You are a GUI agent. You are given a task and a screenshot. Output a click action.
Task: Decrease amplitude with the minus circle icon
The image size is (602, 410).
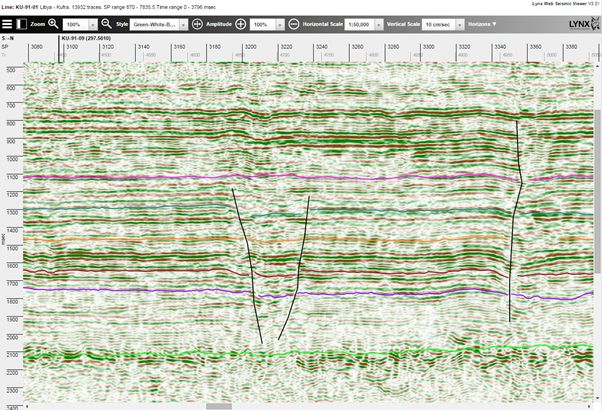pyautogui.click(x=294, y=24)
